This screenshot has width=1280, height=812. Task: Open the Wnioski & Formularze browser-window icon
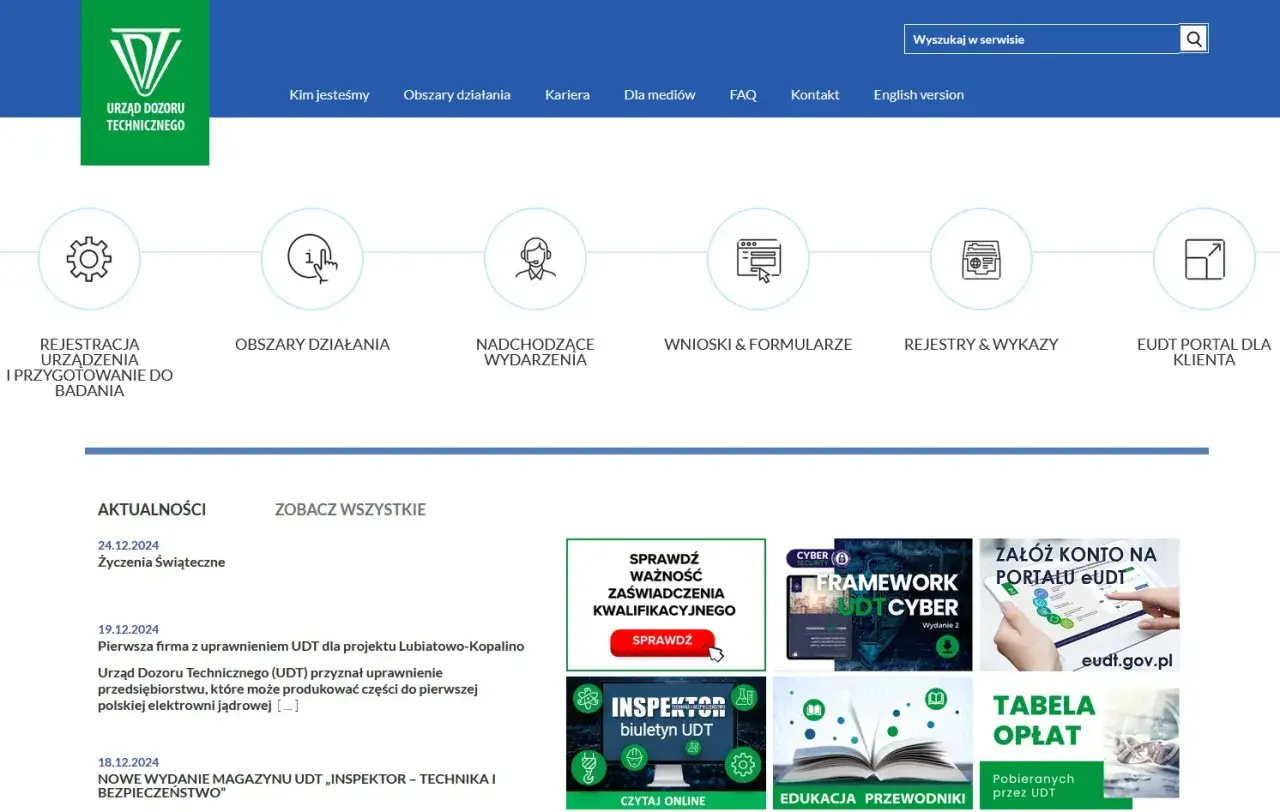(x=758, y=259)
